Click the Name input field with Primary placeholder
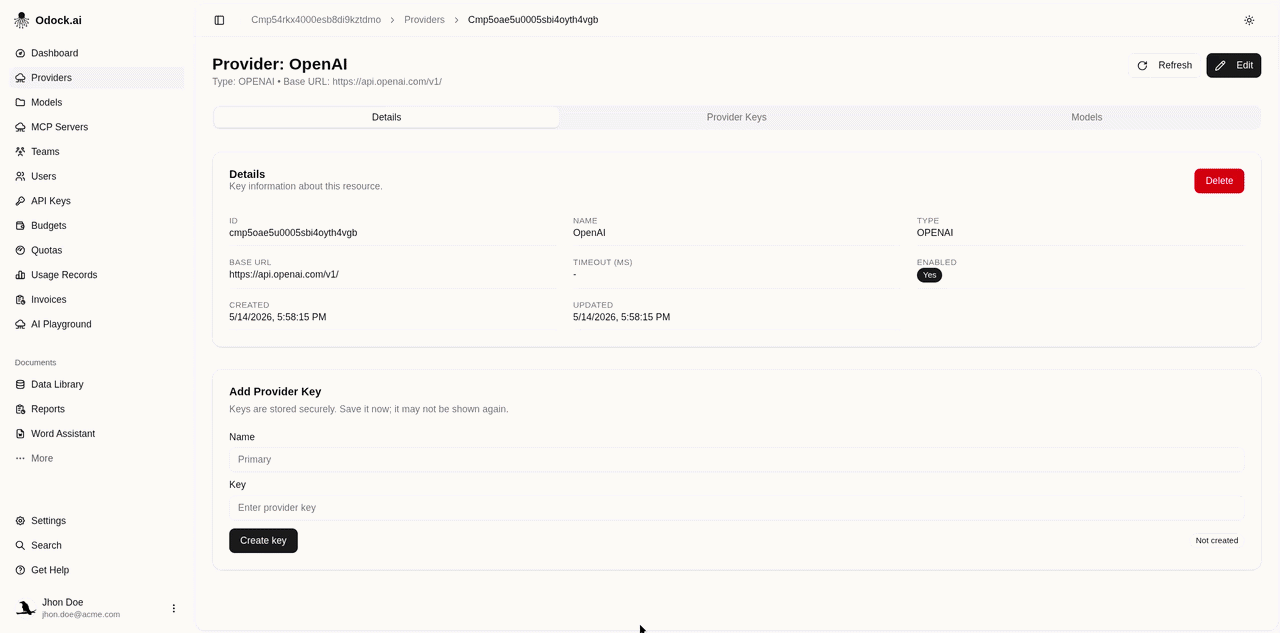 (x=736, y=459)
